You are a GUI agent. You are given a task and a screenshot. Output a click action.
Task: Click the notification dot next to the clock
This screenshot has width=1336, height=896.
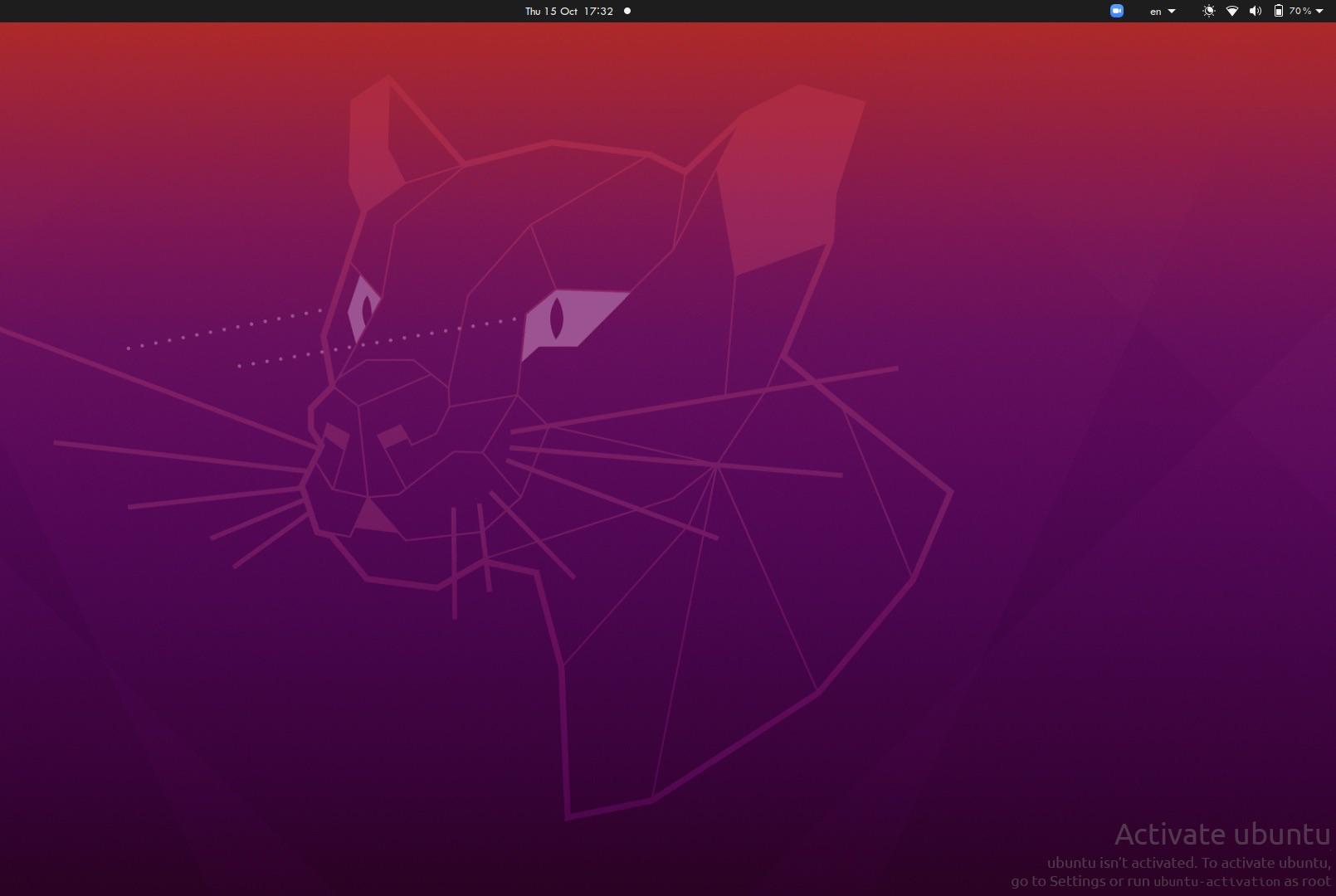point(627,11)
